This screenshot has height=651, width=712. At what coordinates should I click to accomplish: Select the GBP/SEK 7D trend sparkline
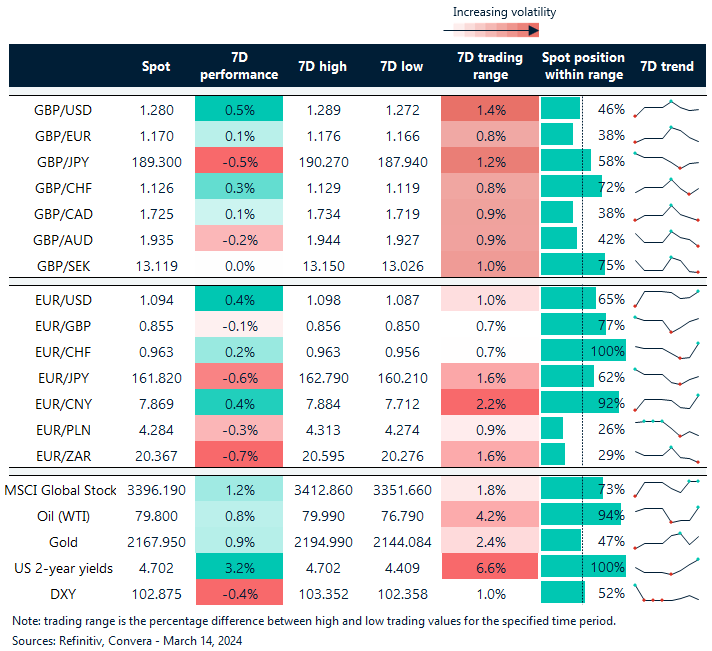667,264
